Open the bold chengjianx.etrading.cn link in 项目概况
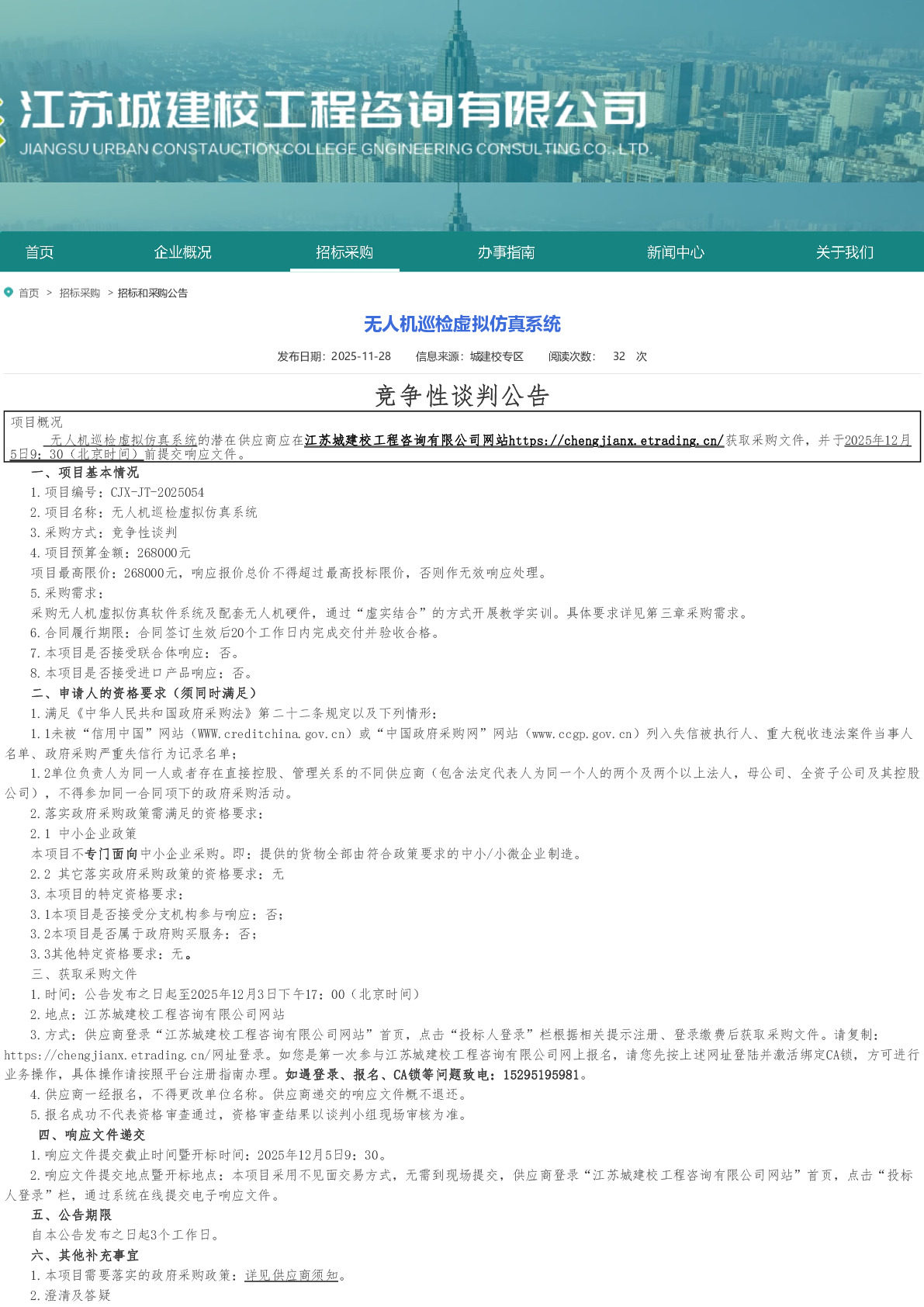 pos(616,441)
